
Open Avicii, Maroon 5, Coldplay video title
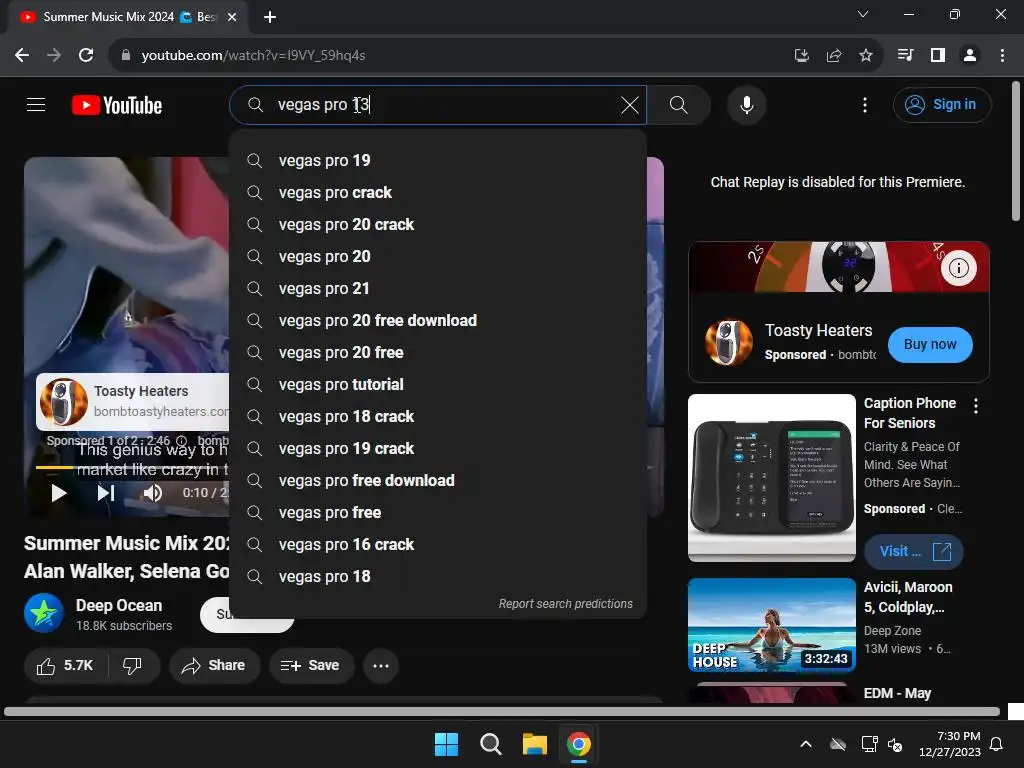coord(908,597)
